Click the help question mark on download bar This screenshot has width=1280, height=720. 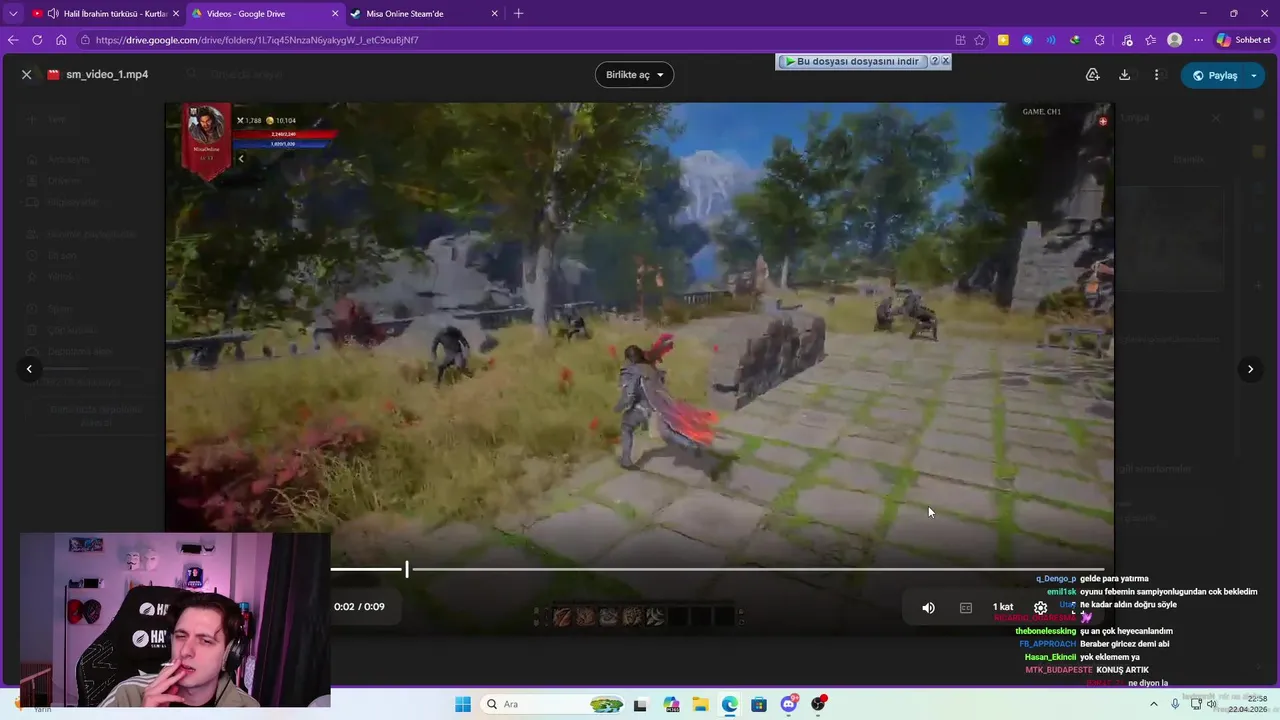click(935, 61)
